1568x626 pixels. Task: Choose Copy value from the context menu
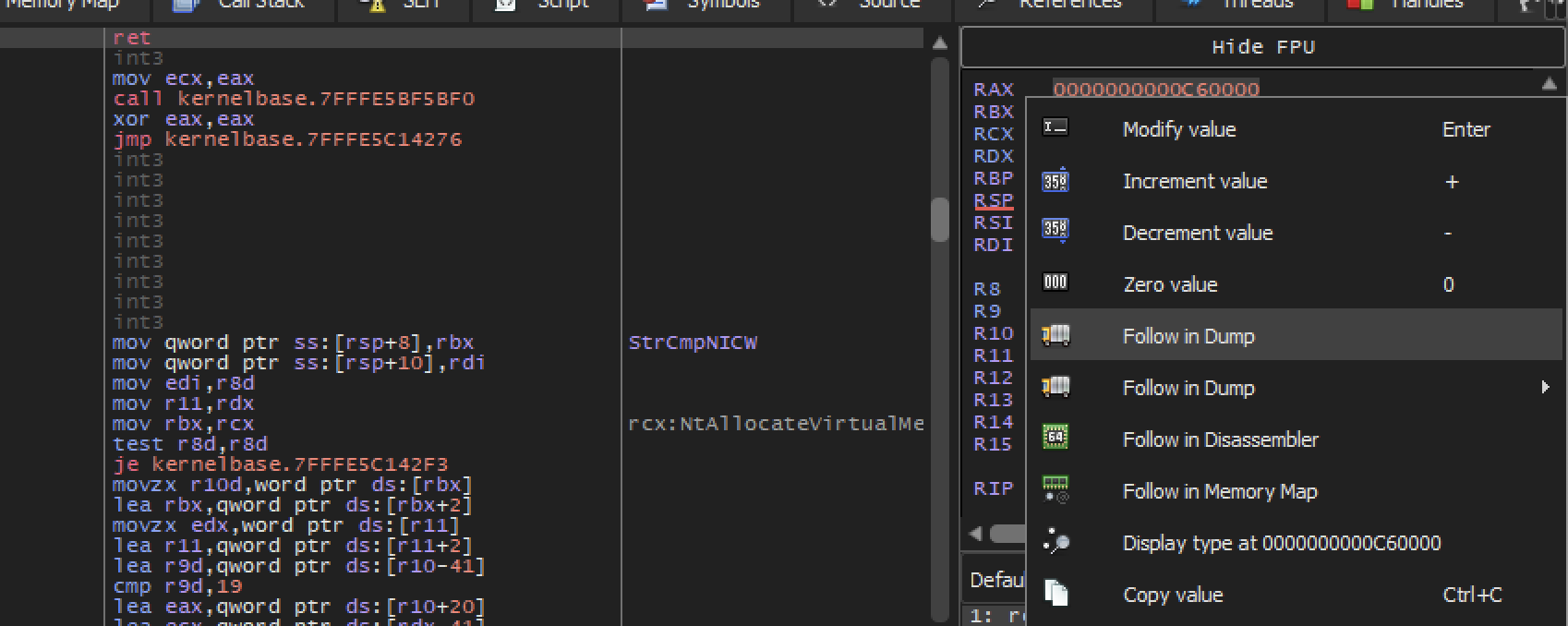1297,595
